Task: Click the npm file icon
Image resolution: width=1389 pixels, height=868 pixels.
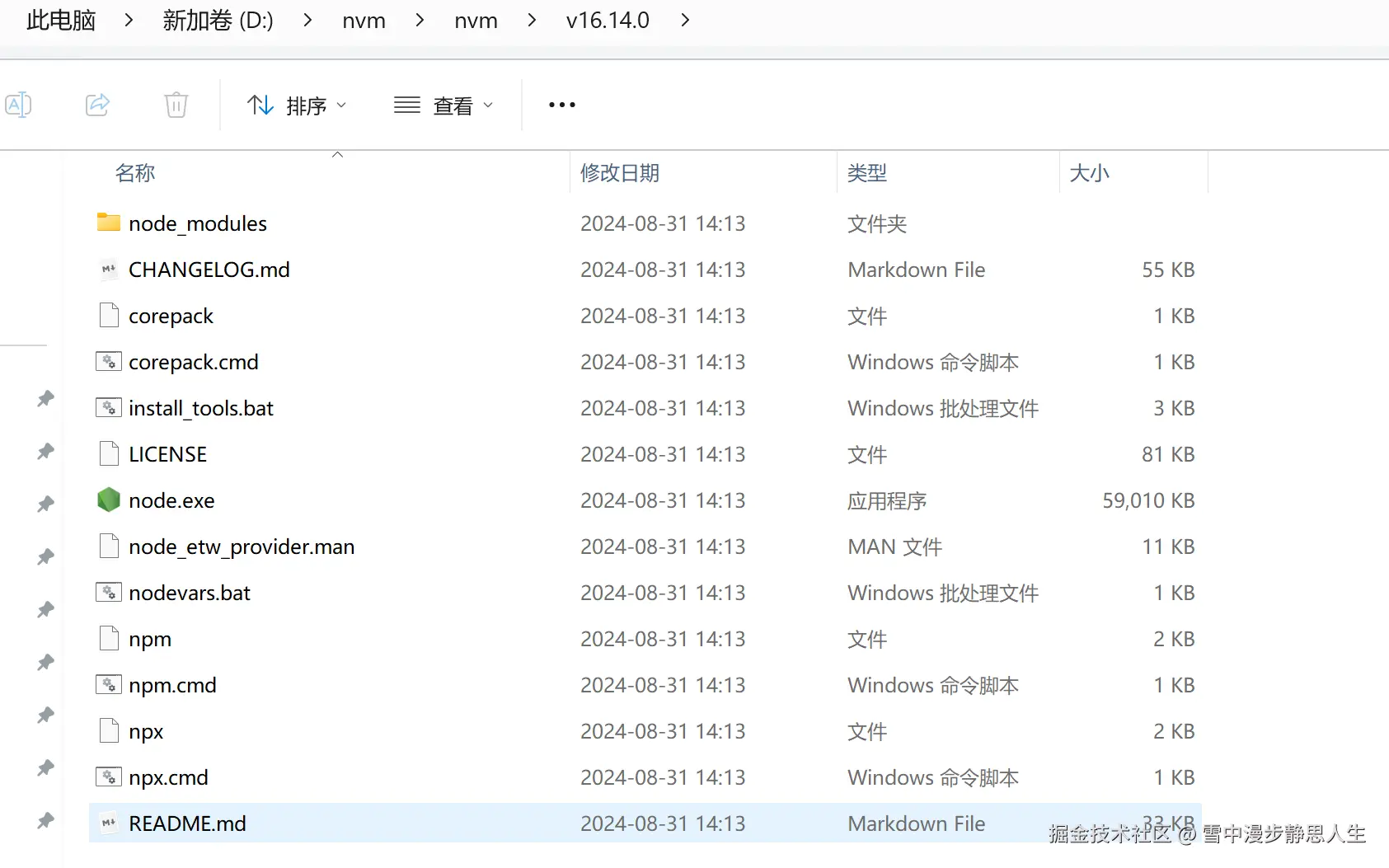Action: [109, 638]
